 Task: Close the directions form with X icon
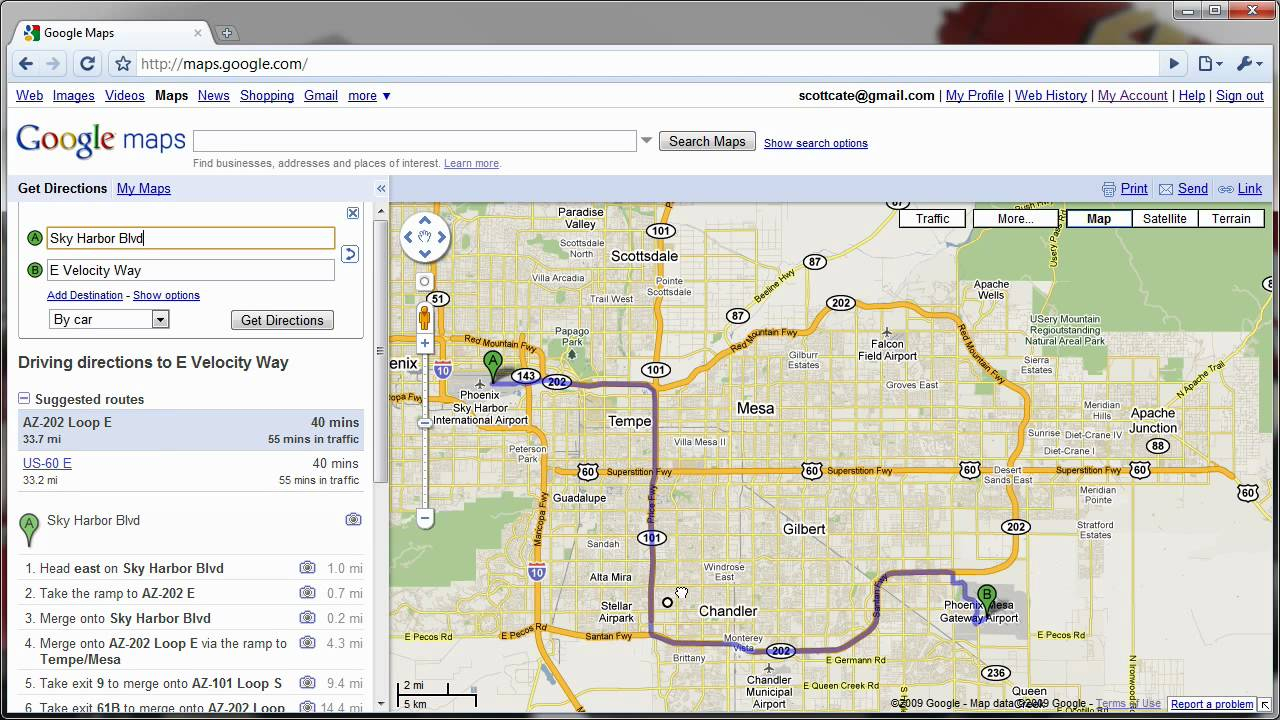pyautogui.click(x=353, y=213)
